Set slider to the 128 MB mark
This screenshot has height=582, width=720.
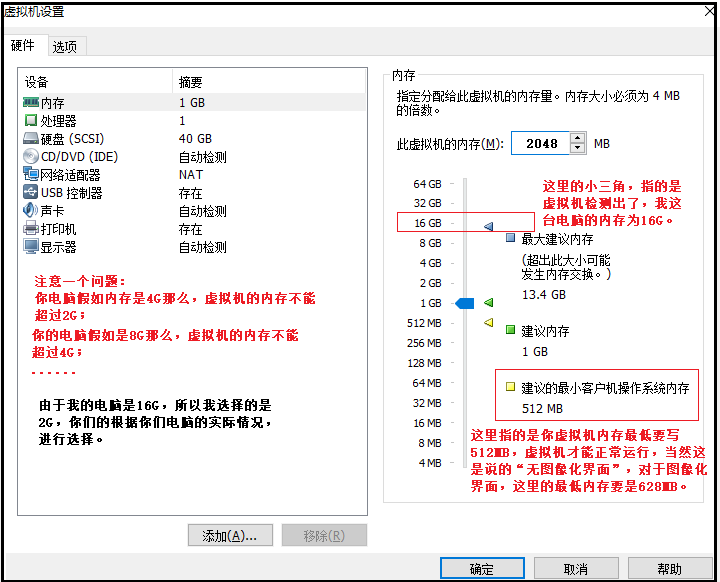click(424, 363)
